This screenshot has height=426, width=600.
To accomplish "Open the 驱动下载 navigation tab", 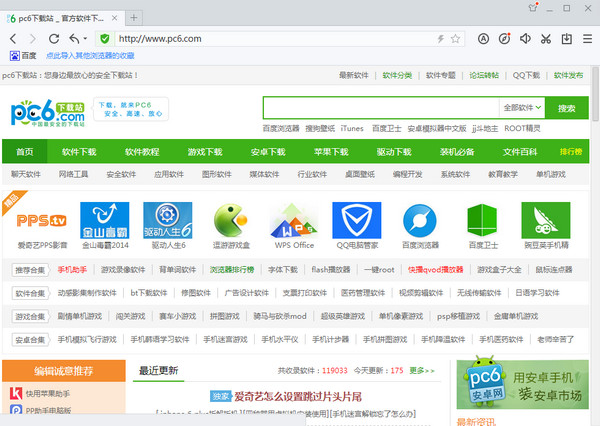I will [x=394, y=152].
